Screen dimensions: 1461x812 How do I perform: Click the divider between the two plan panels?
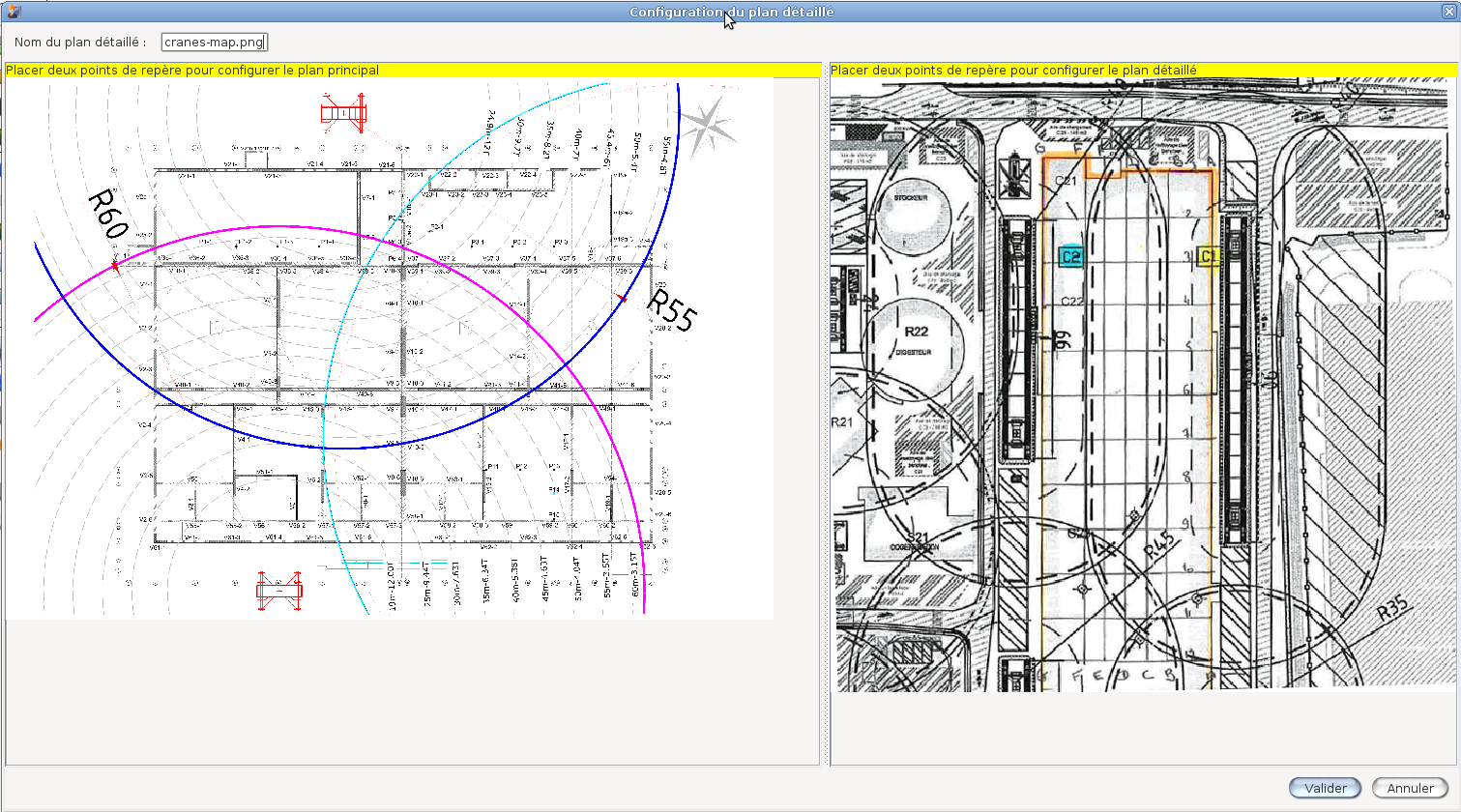pyautogui.click(x=825, y=416)
